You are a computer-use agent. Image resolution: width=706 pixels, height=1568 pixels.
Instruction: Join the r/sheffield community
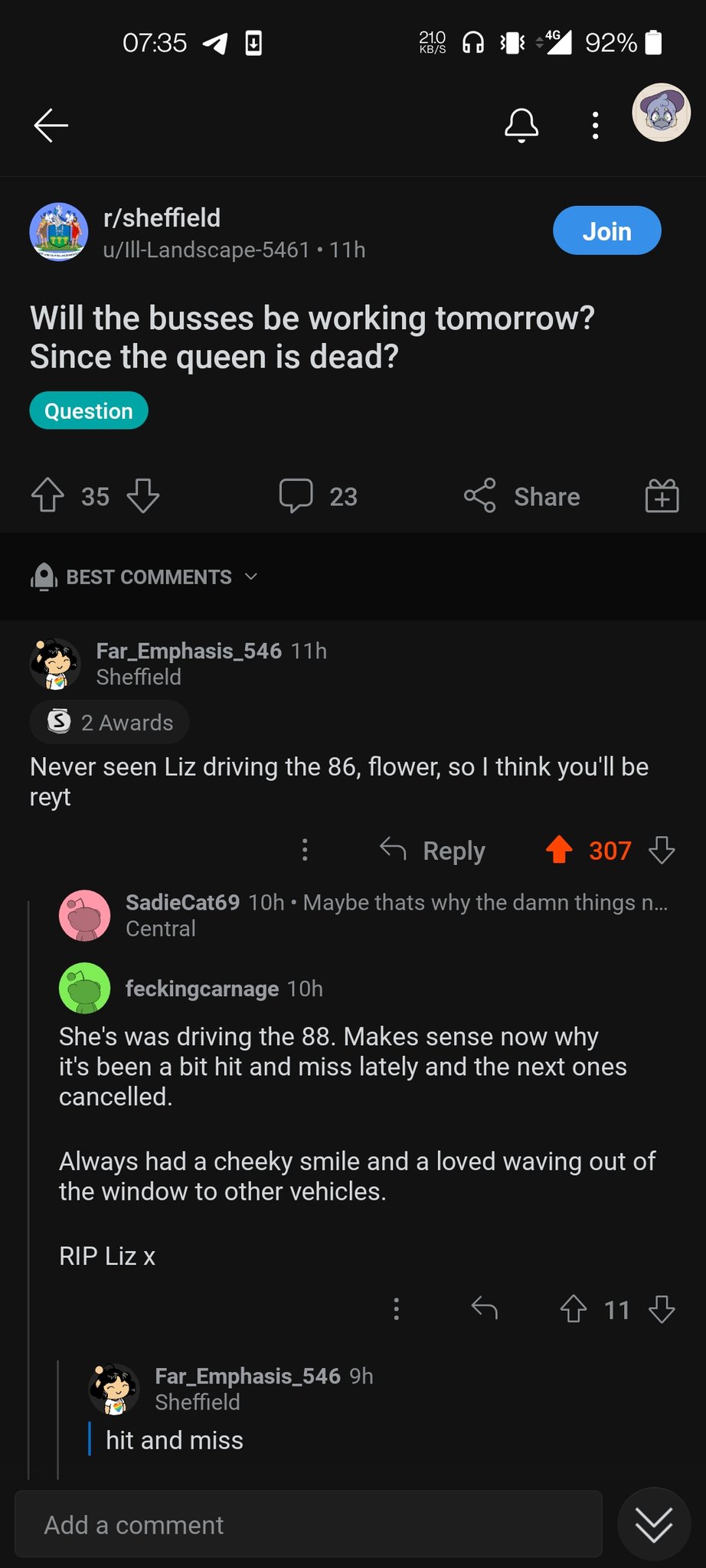[x=606, y=230]
